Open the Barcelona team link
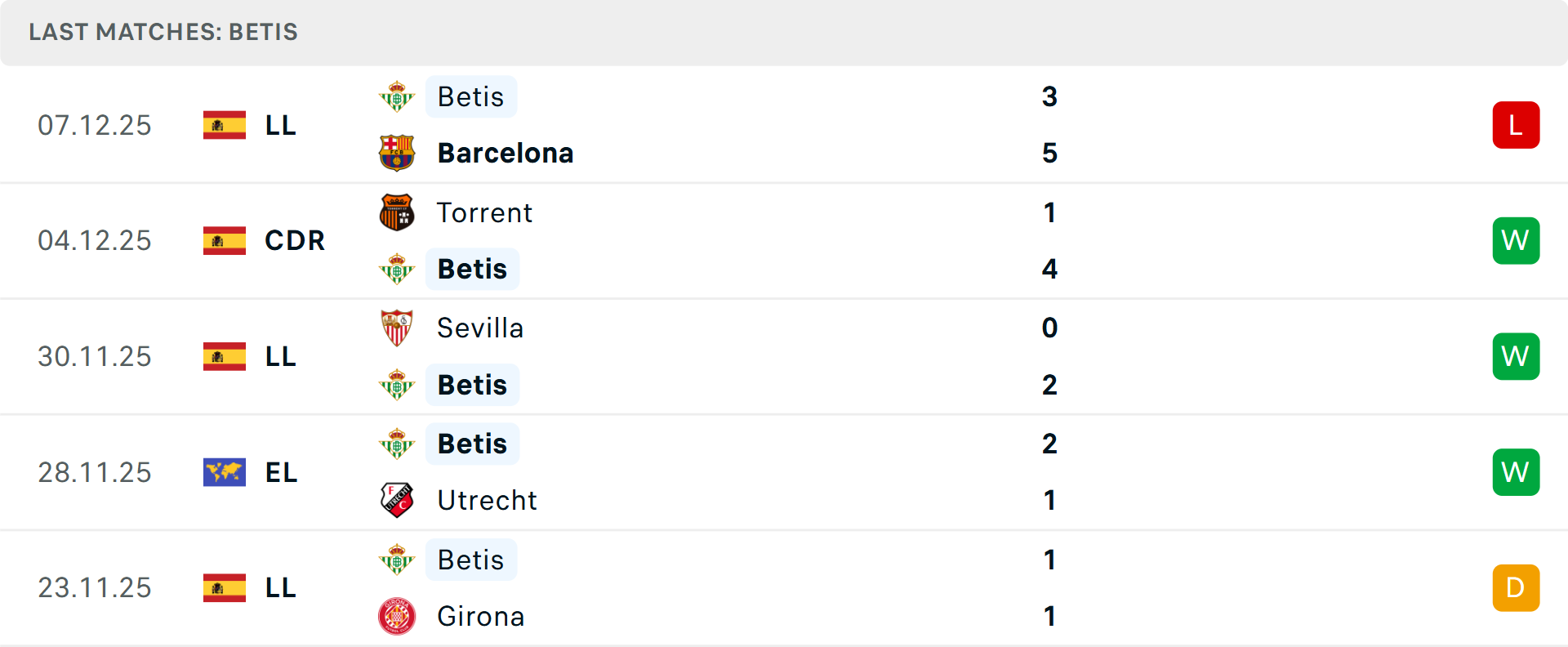 coord(506,153)
